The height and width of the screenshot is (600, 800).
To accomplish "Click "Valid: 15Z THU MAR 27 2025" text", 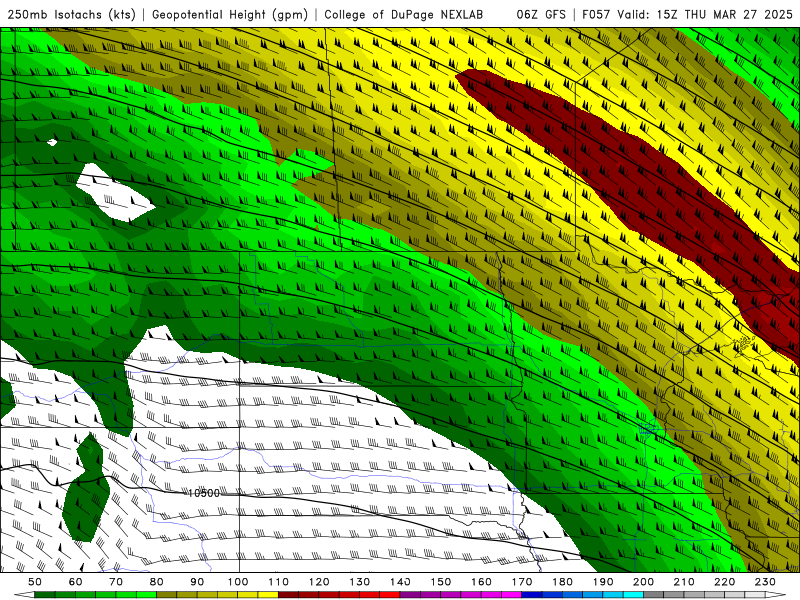I will tap(705, 14).
